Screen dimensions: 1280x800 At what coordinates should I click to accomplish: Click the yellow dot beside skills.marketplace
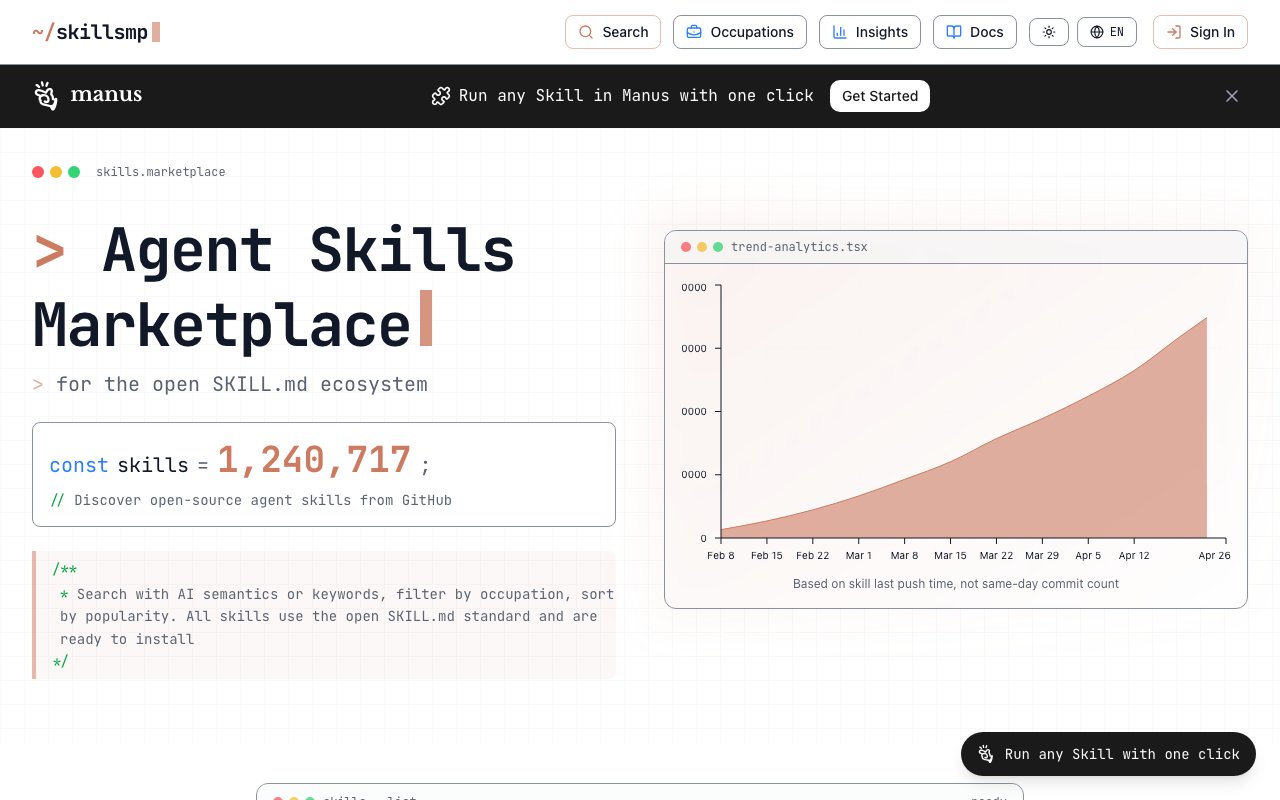[x=56, y=172]
